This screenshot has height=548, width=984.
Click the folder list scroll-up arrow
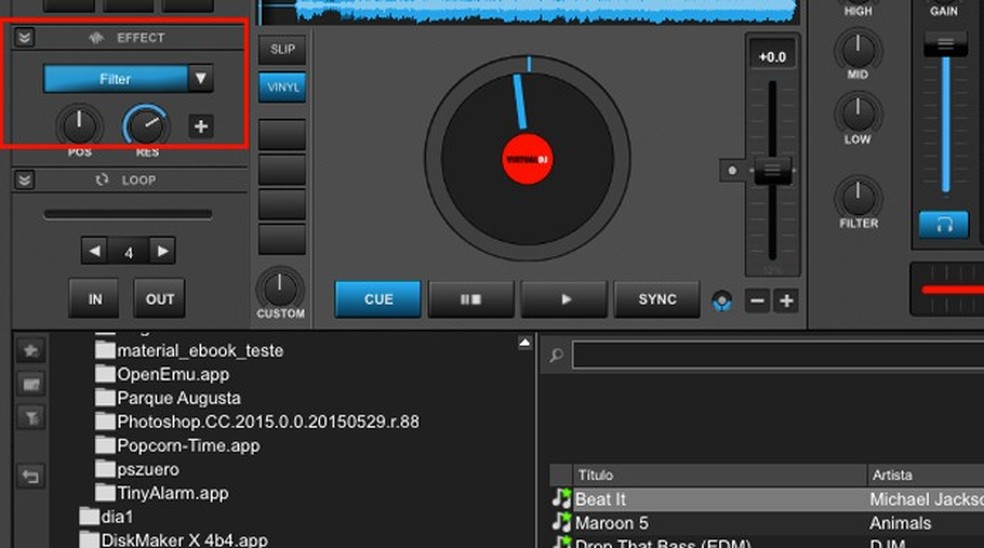tap(525, 343)
